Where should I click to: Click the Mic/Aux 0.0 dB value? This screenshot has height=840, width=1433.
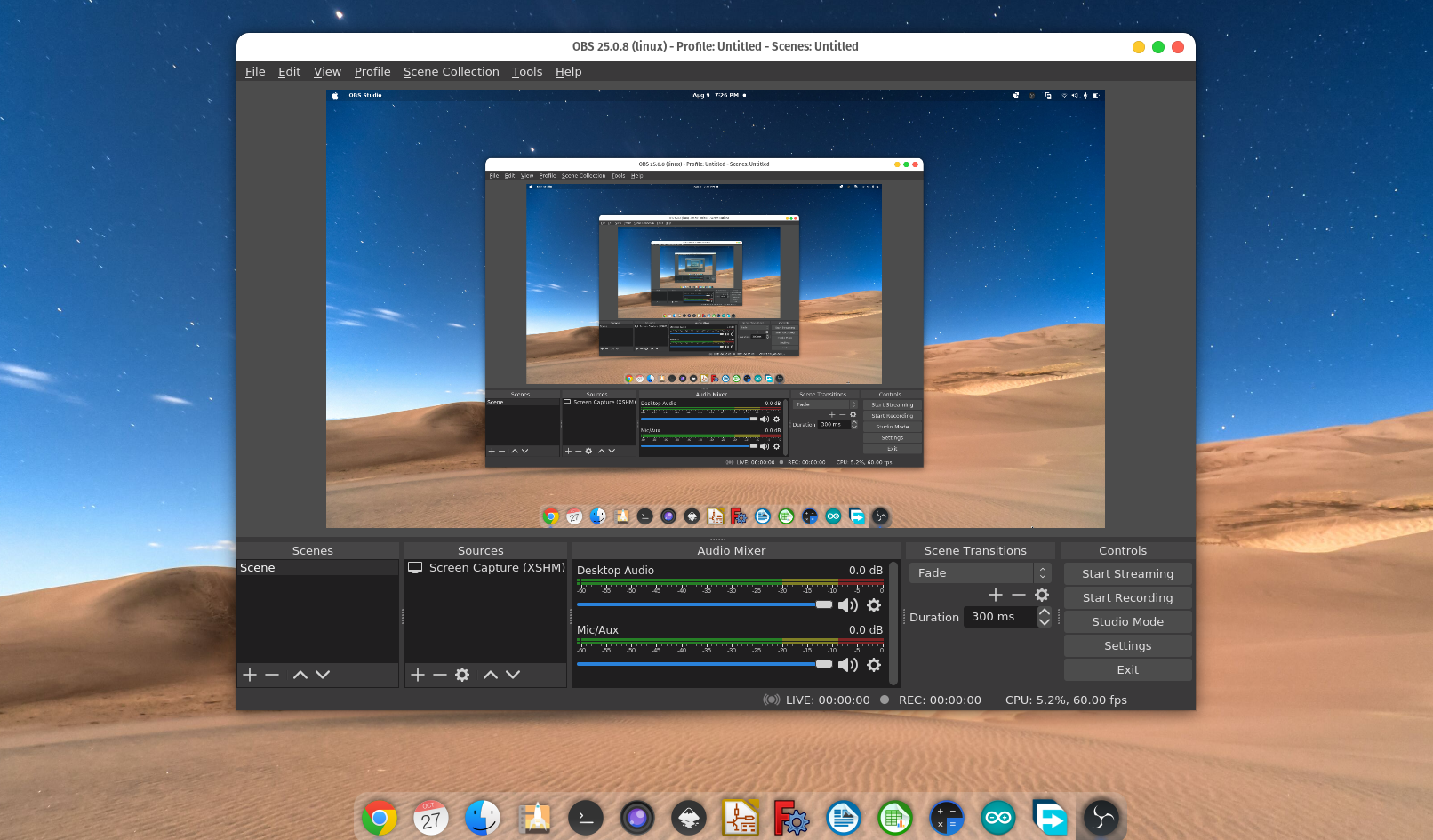tap(866, 630)
